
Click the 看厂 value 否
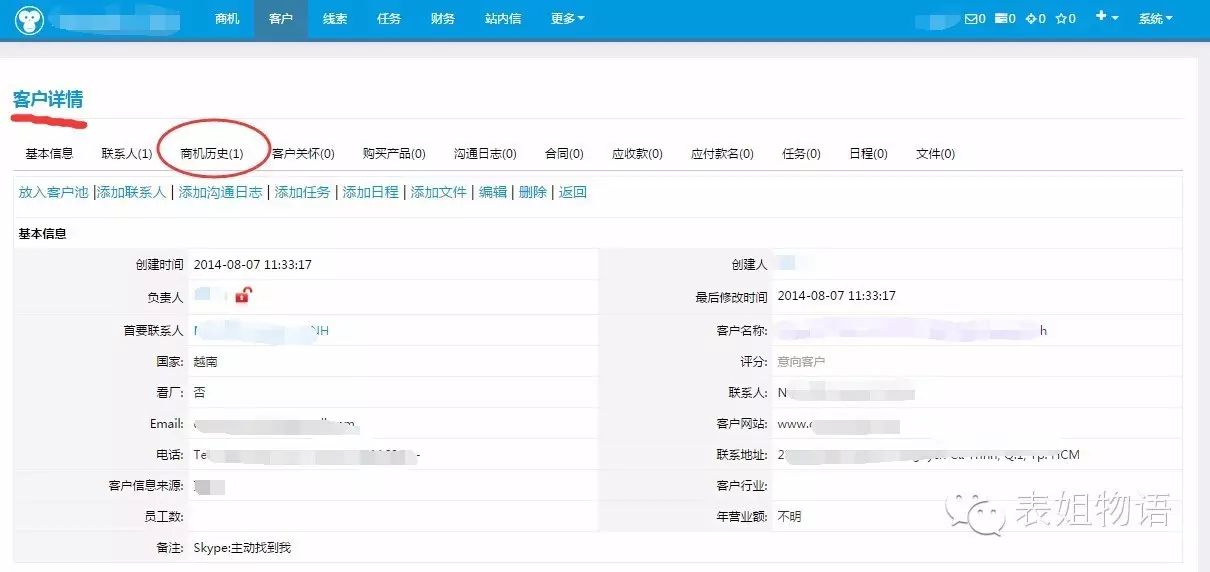point(199,393)
